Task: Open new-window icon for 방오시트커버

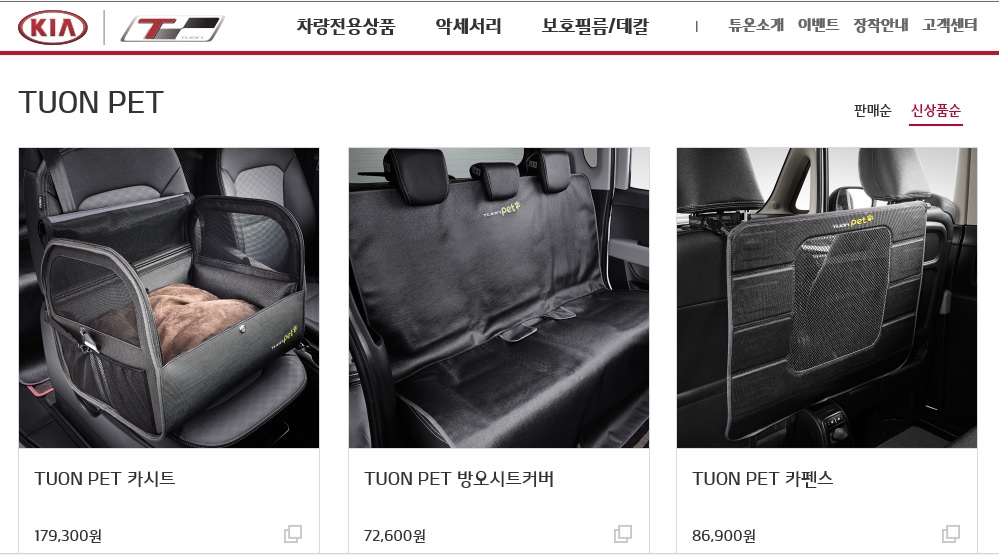Action: point(623,534)
